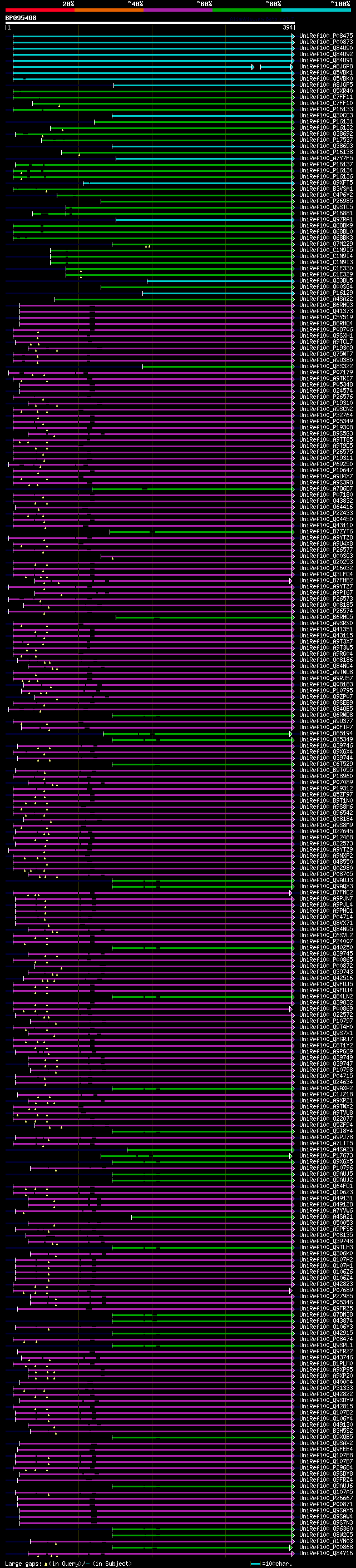Click the cyan ~100% identity legend segment
The image size is (356, 1568).
(x=316, y=10)
